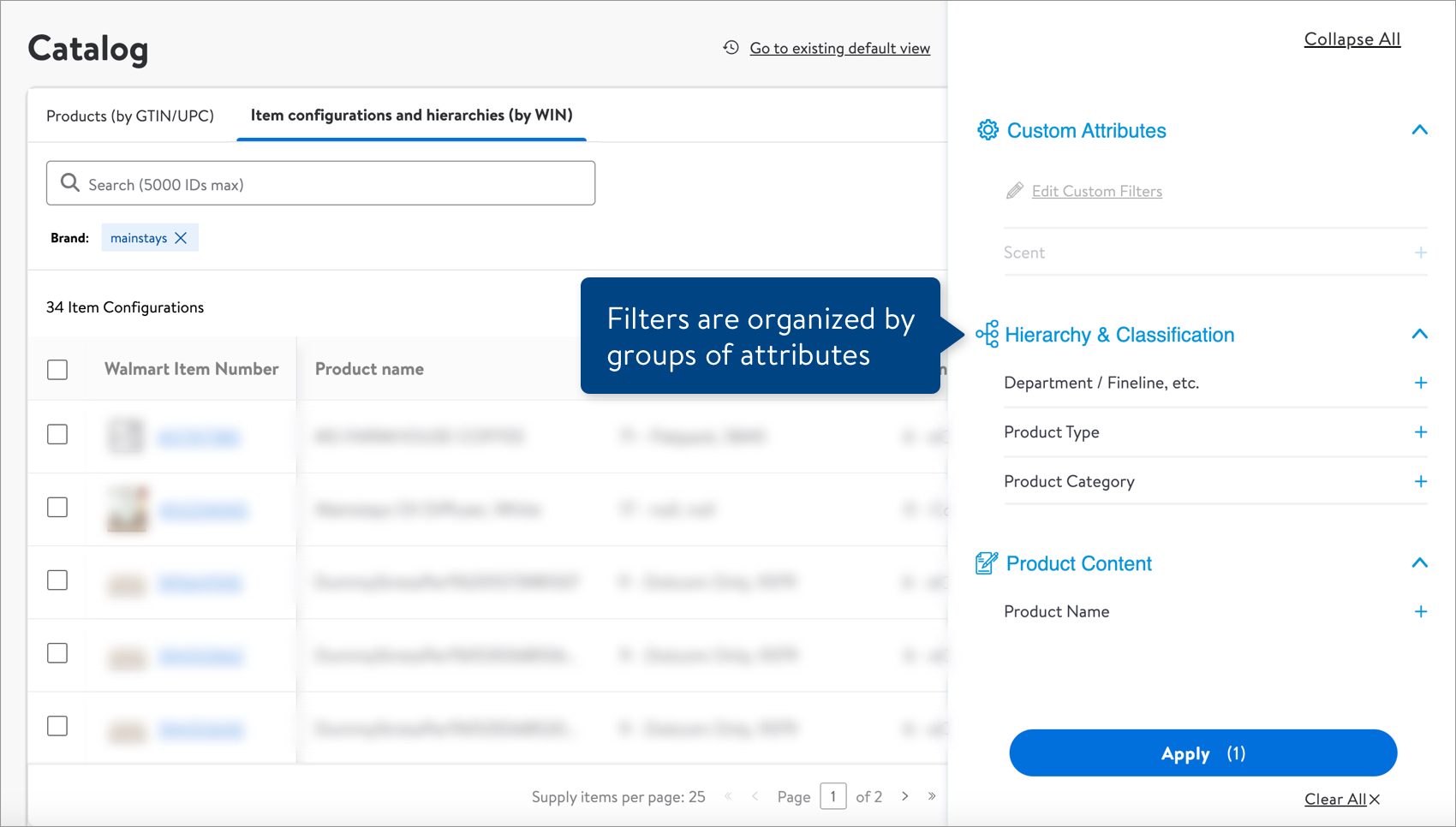Remove the mainstays brand filter chip
The image size is (1456, 827).
[x=181, y=237]
